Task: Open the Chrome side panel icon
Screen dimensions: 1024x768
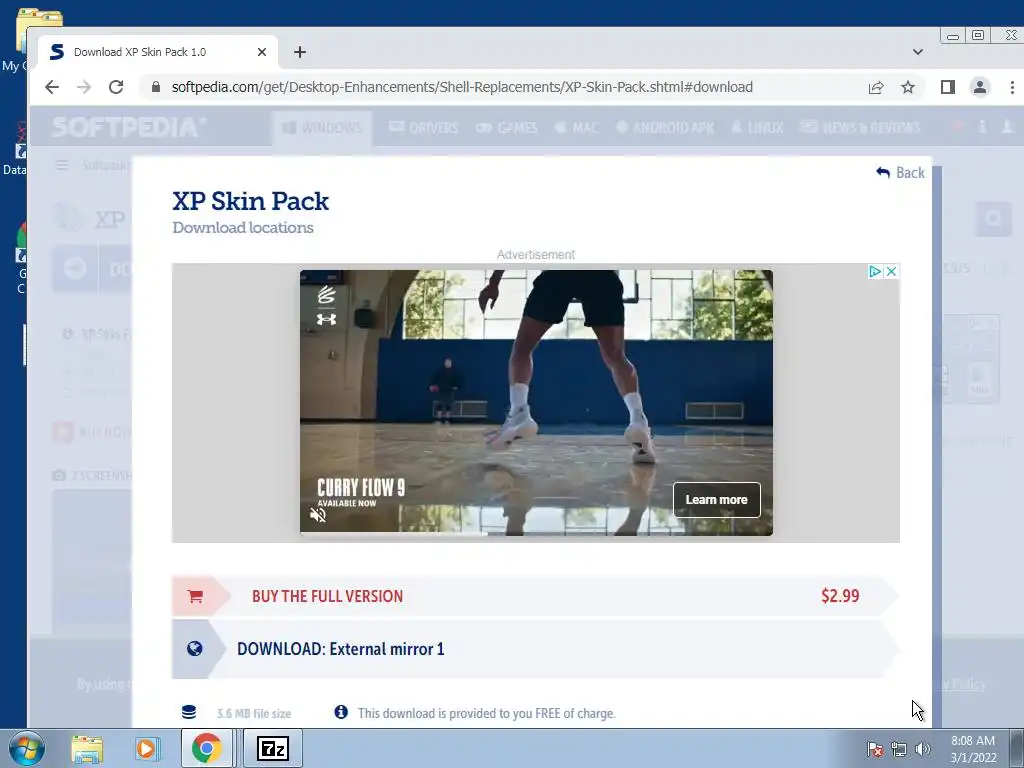Action: pos(948,87)
